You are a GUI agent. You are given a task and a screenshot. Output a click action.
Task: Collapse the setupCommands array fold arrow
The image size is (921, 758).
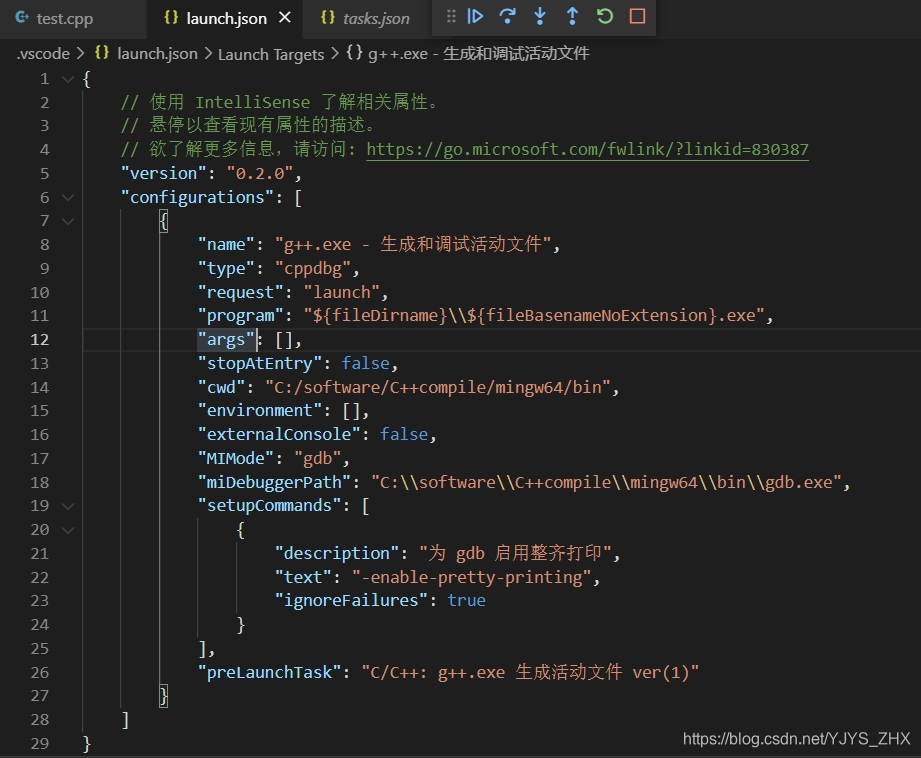tap(68, 506)
